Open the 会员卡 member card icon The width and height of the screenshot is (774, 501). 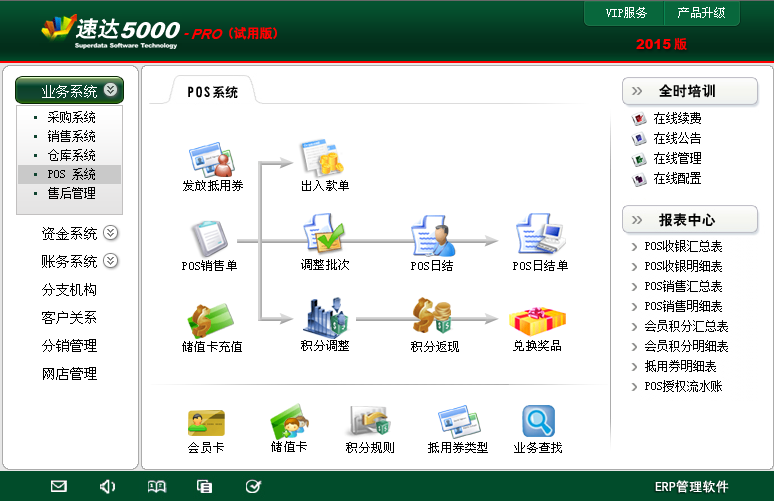[x=206, y=423]
